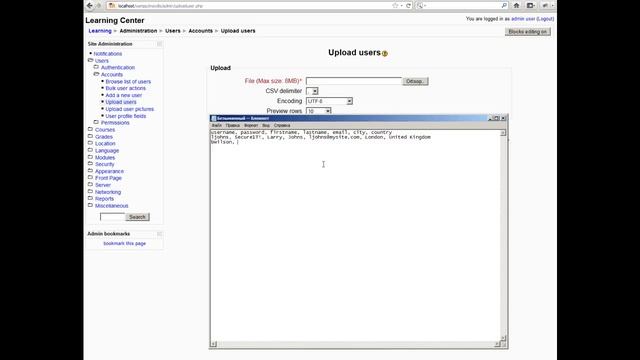Click the Authentication folder icon
Image resolution: width=640 pixels, height=360 pixels.
[x=96, y=67]
